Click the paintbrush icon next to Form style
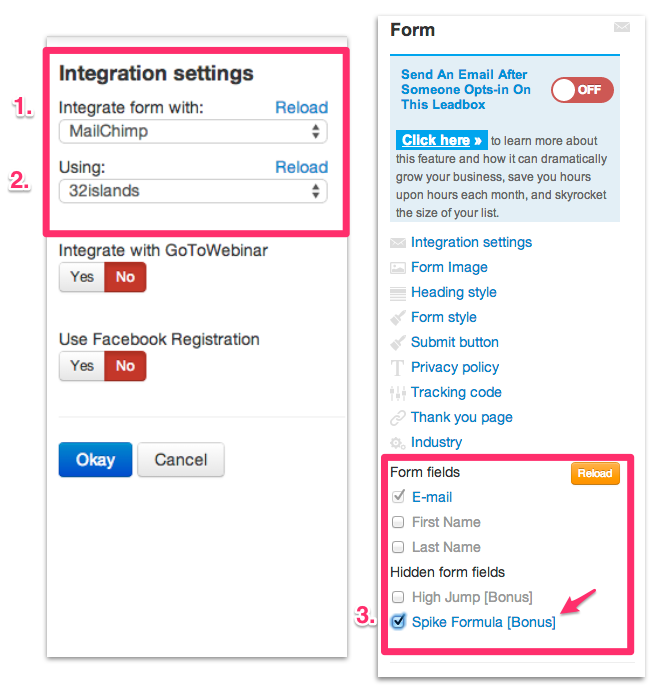The height and width of the screenshot is (695, 664). pos(398,318)
